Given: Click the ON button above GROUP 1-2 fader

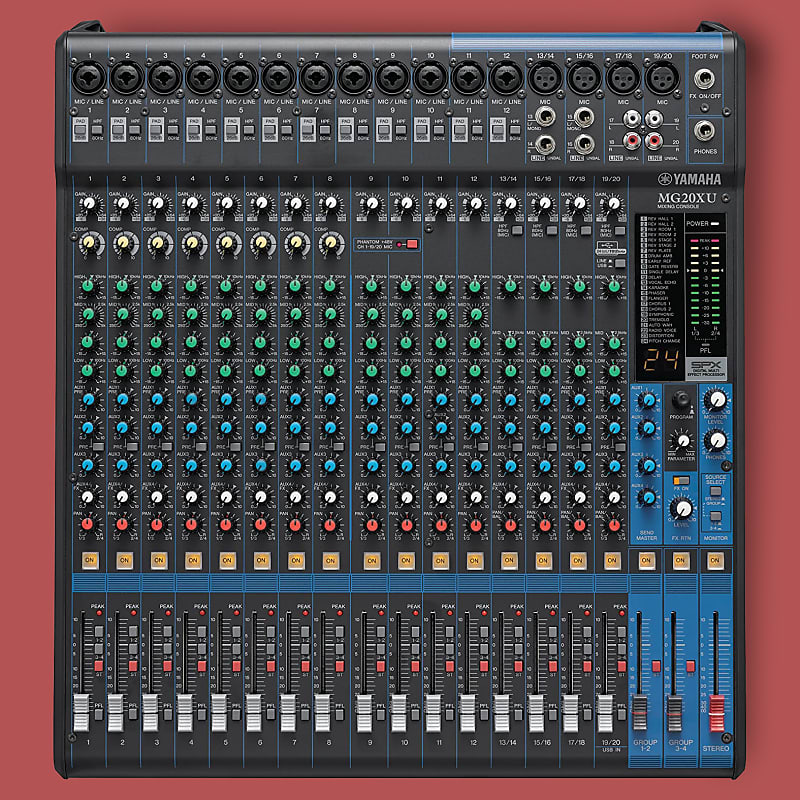Looking at the screenshot, I should [x=646, y=560].
